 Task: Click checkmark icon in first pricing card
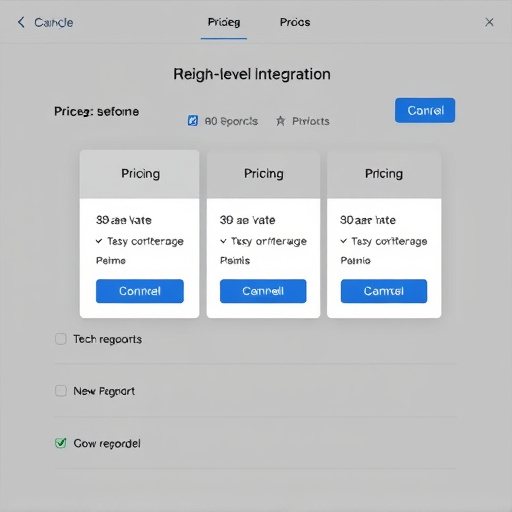pyautogui.click(x=99, y=241)
